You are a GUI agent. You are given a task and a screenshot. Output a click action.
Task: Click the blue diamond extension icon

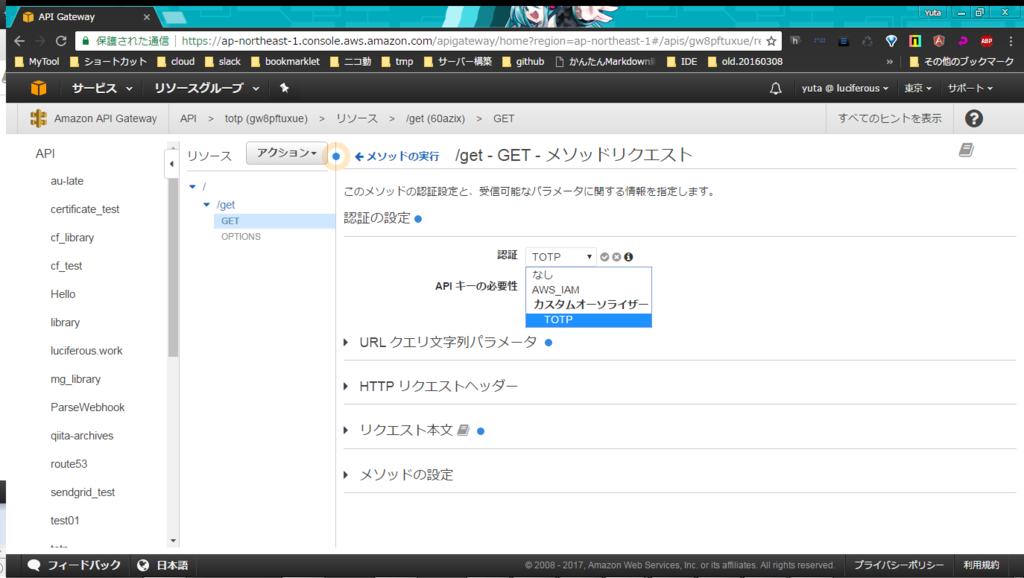(x=891, y=40)
